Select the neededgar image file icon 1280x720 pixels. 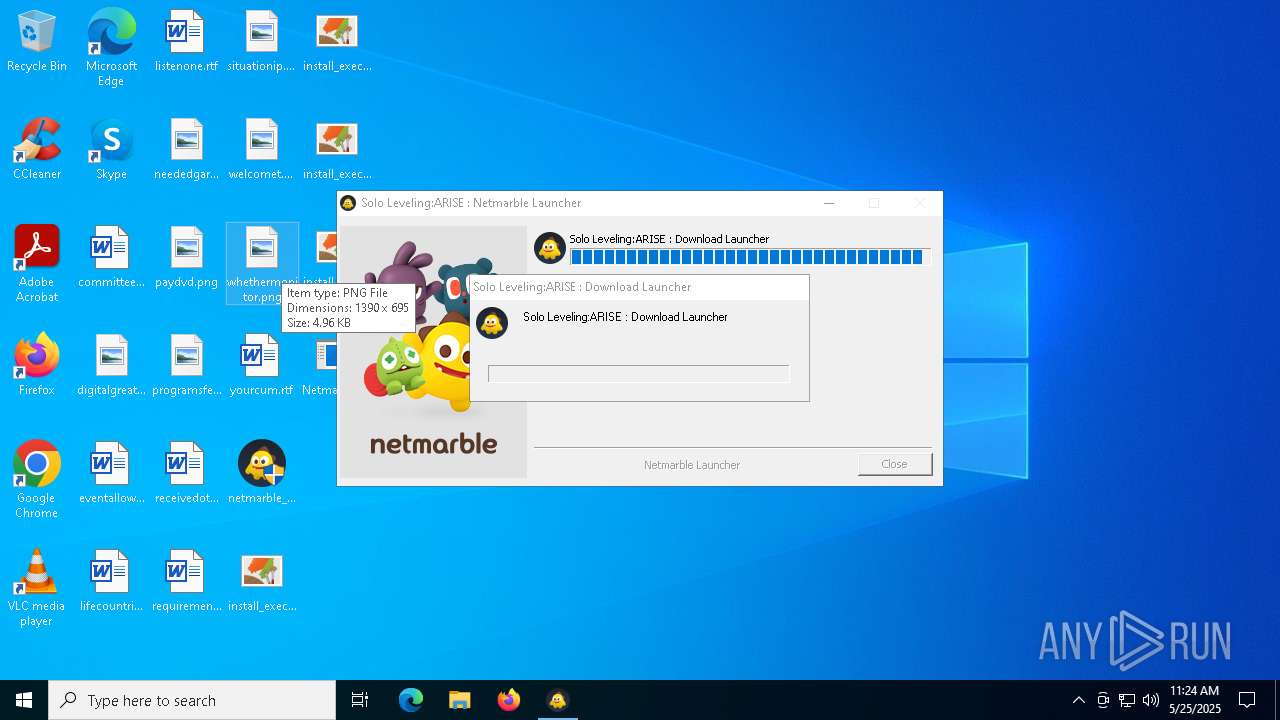[186, 150]
